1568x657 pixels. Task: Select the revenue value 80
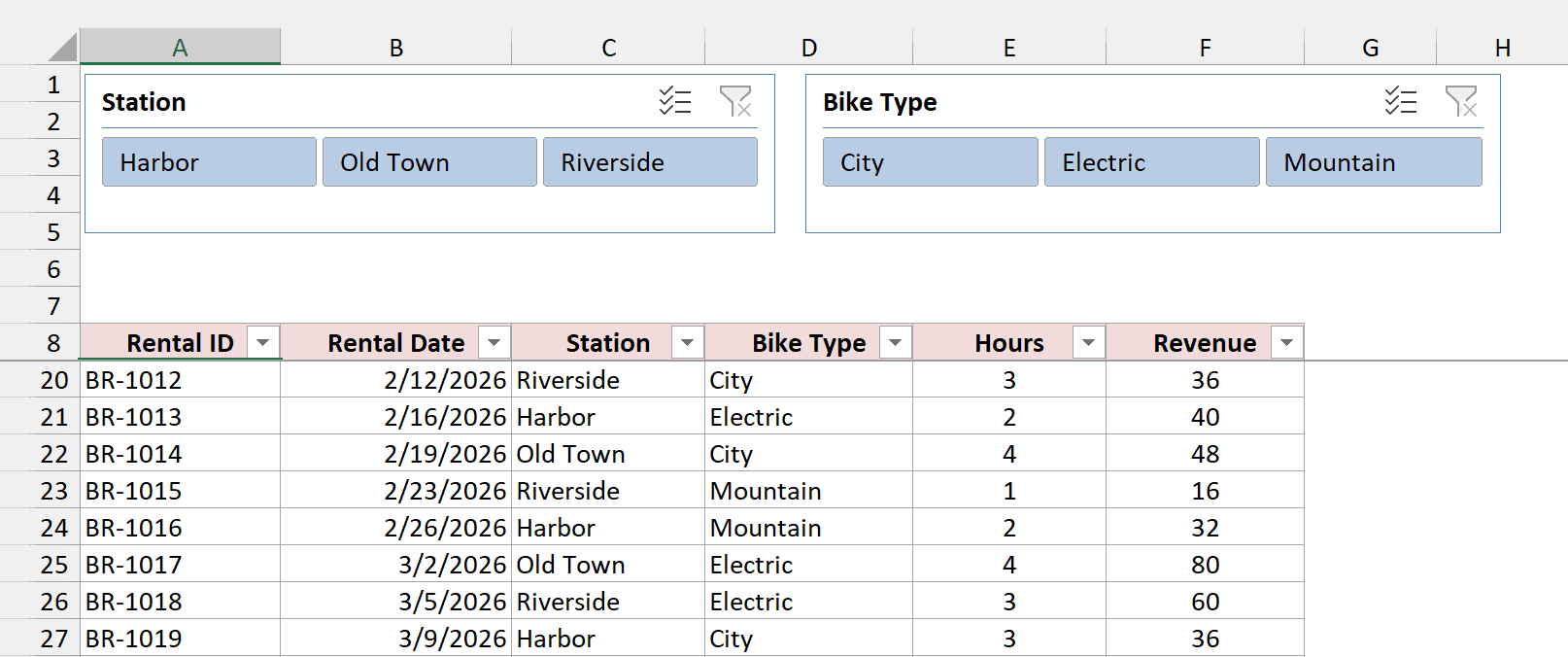point(1205,565)
